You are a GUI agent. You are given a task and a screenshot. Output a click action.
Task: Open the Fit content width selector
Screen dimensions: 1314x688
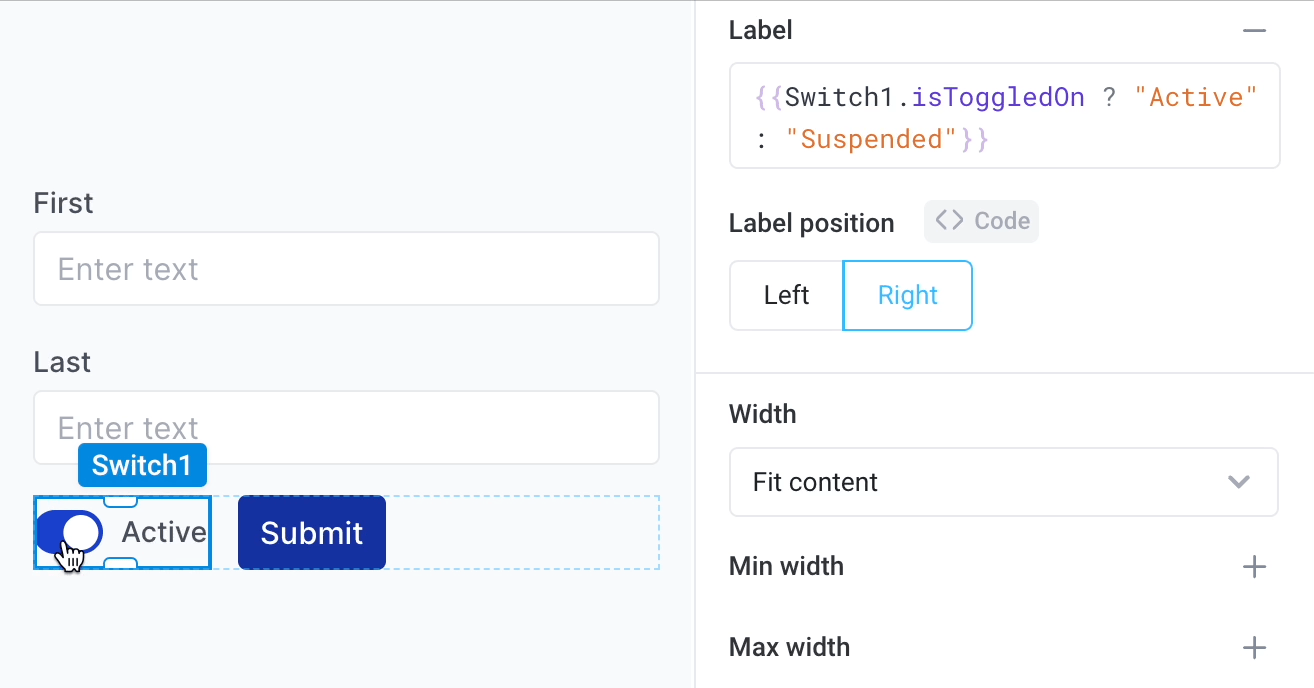(x=1004, y=482)
